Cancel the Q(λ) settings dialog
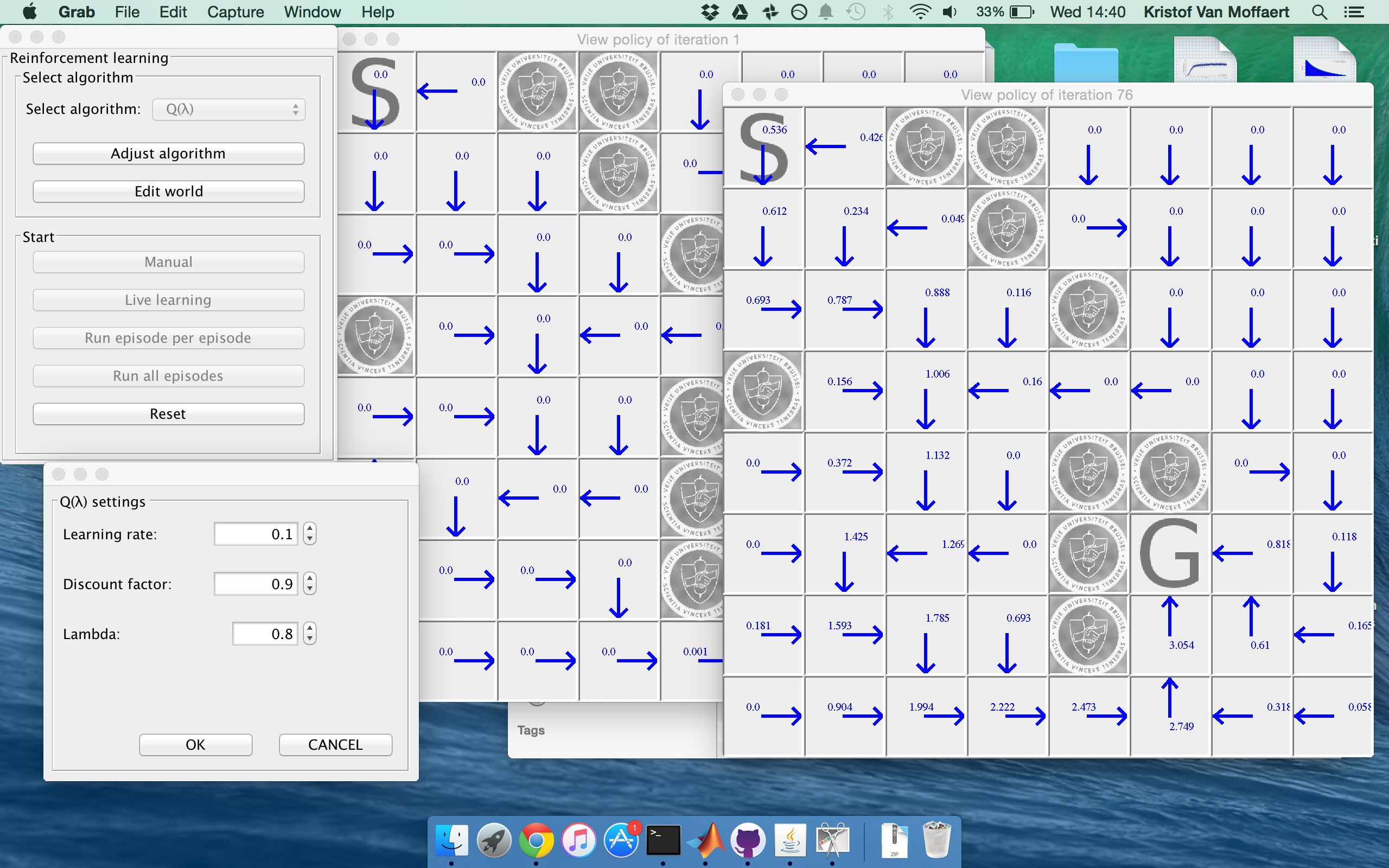Viewport: 1389px width, 868px height. pyautogui.click(x=335, y=744)
